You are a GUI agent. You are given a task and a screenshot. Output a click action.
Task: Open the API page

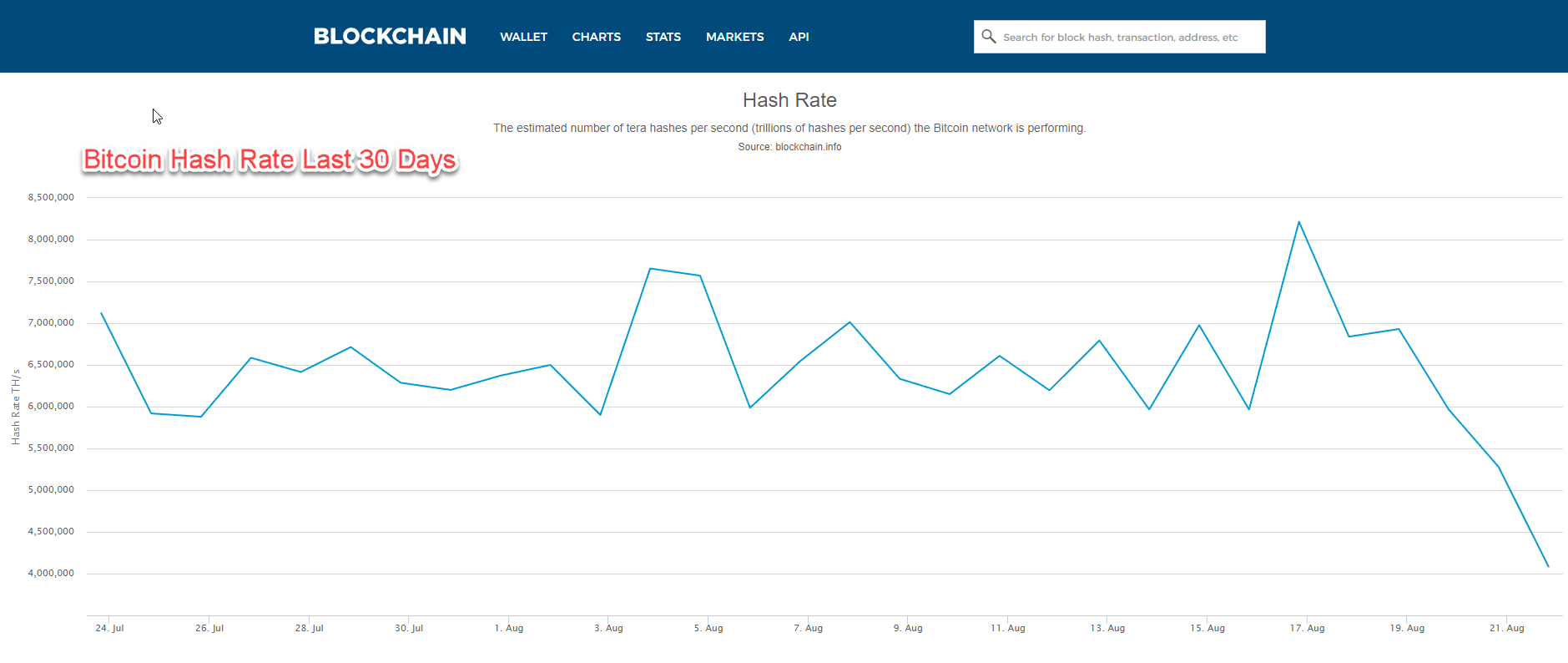[799, 37]
